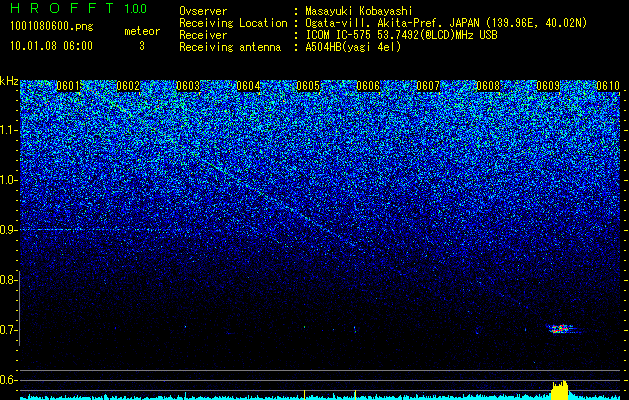The width and height of the screenshot is (629, 400).
Task: Click the 0.6 kHz axis label
Action: tap(9, 380)
